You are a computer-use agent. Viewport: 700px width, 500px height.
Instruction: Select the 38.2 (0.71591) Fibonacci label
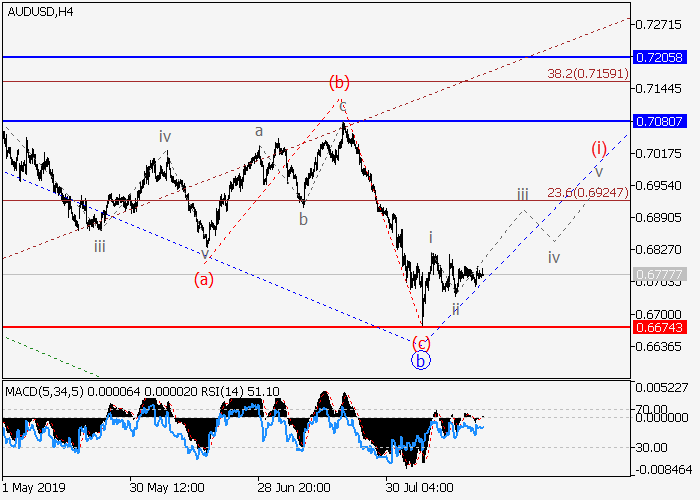[x=586, y=74]
